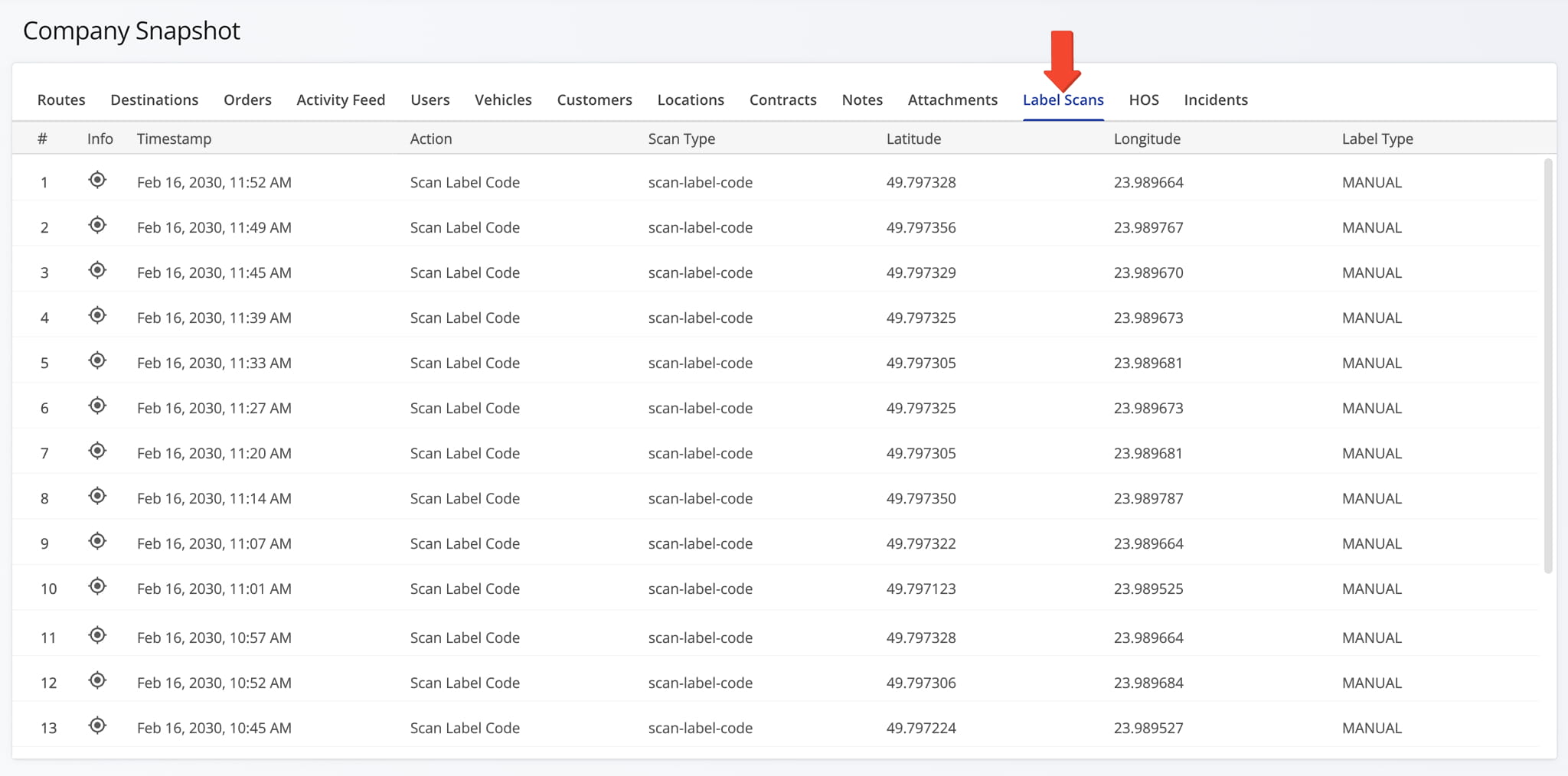Select the Label Scans tab
This screenshot has height=776, width=1568.
click(1063, 99)
